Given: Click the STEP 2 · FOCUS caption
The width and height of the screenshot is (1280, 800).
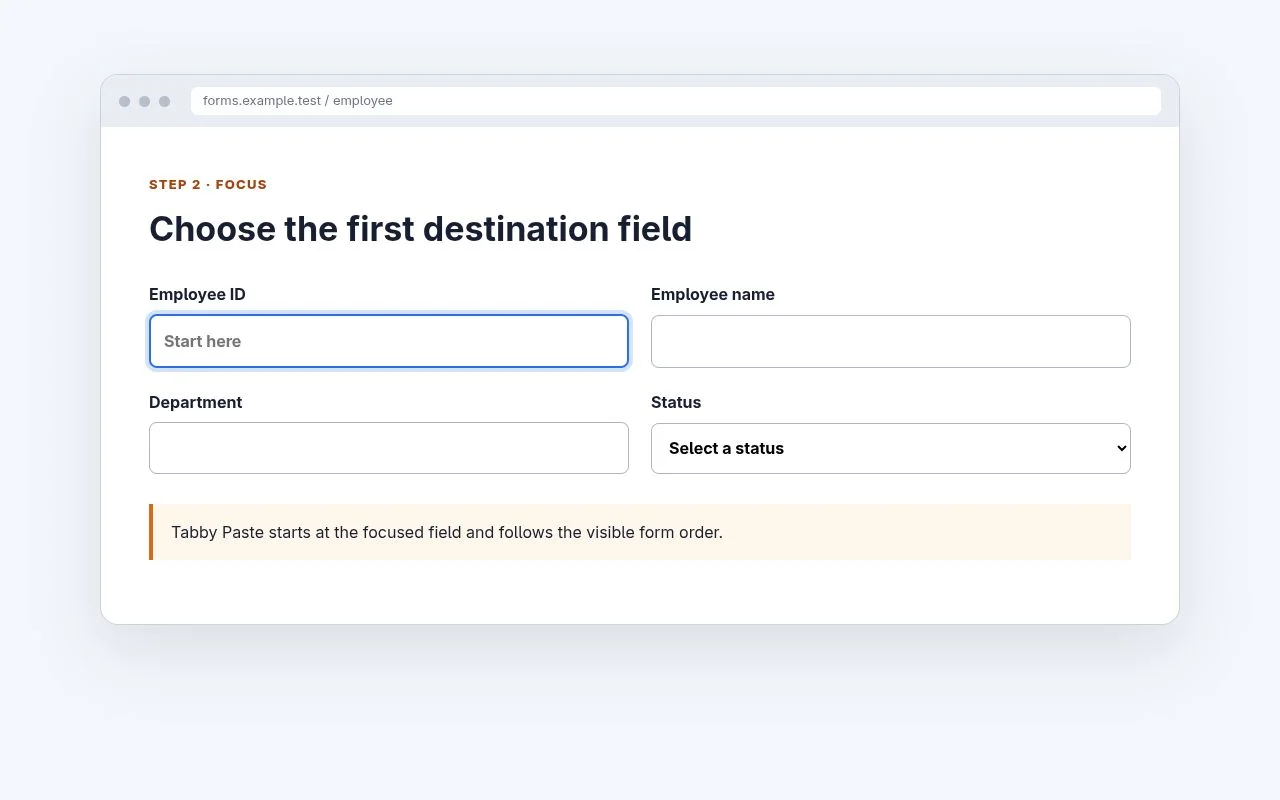Looking at the screenshot, I should (x=208, y=184).
